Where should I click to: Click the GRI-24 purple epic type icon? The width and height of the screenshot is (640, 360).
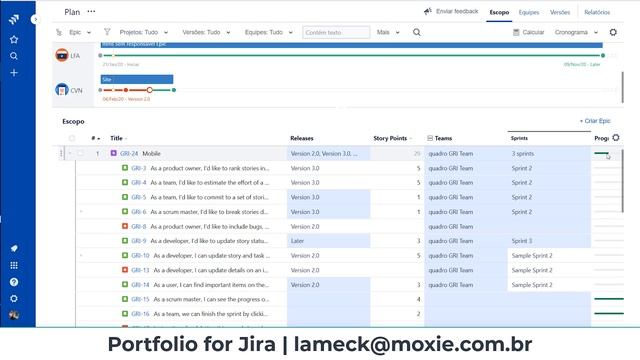[x=113, y=153]
